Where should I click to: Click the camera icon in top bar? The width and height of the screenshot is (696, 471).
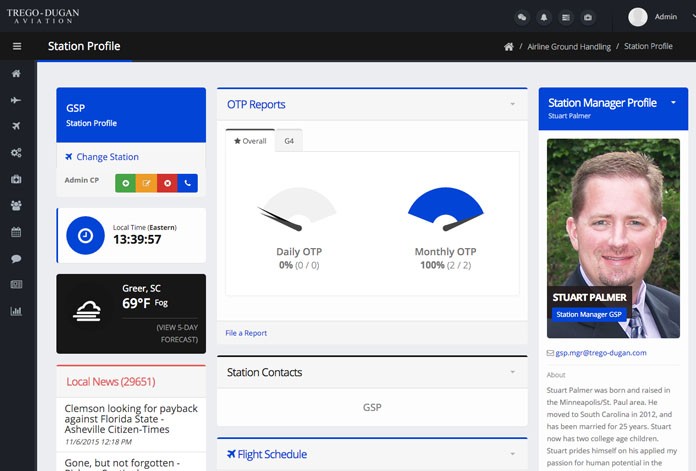588,17
